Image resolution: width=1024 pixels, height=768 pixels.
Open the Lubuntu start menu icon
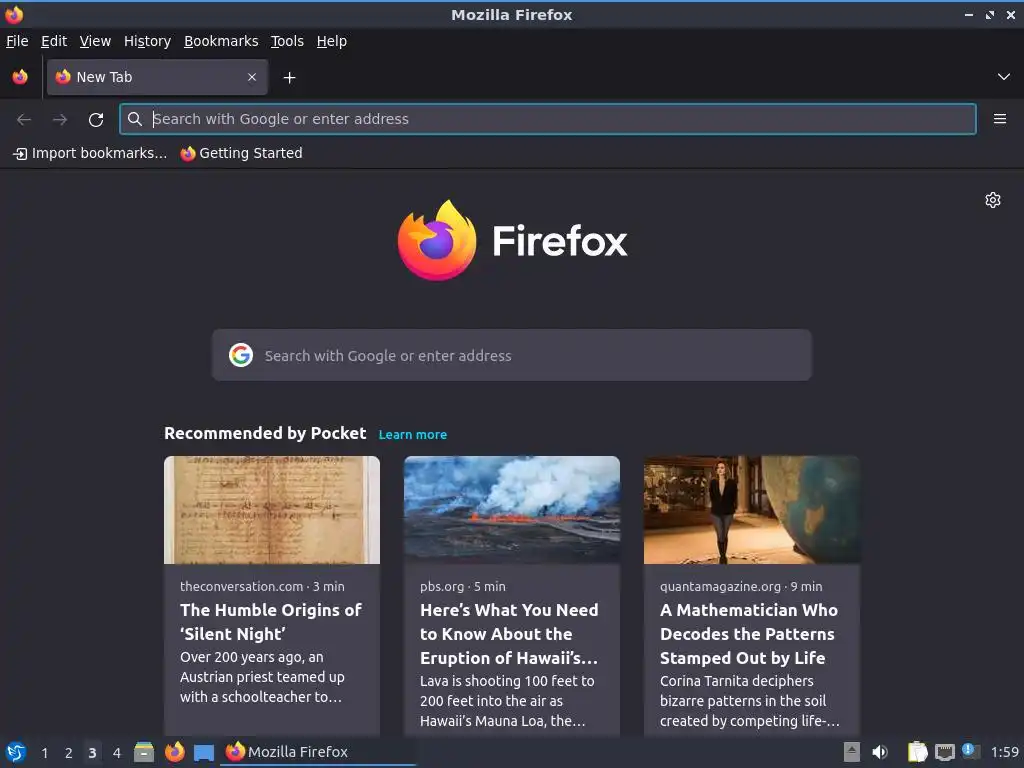pyautogui.click(x=16, y=752)
